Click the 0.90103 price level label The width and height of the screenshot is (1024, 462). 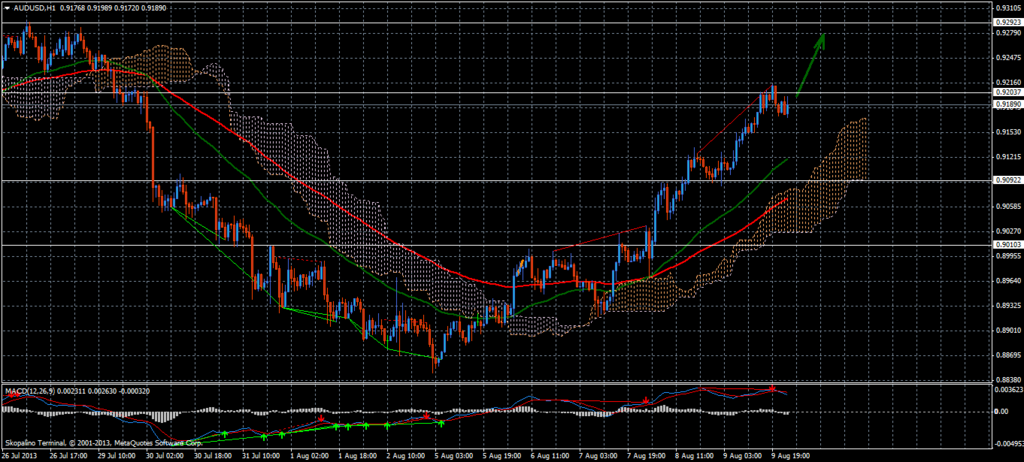1006,244
